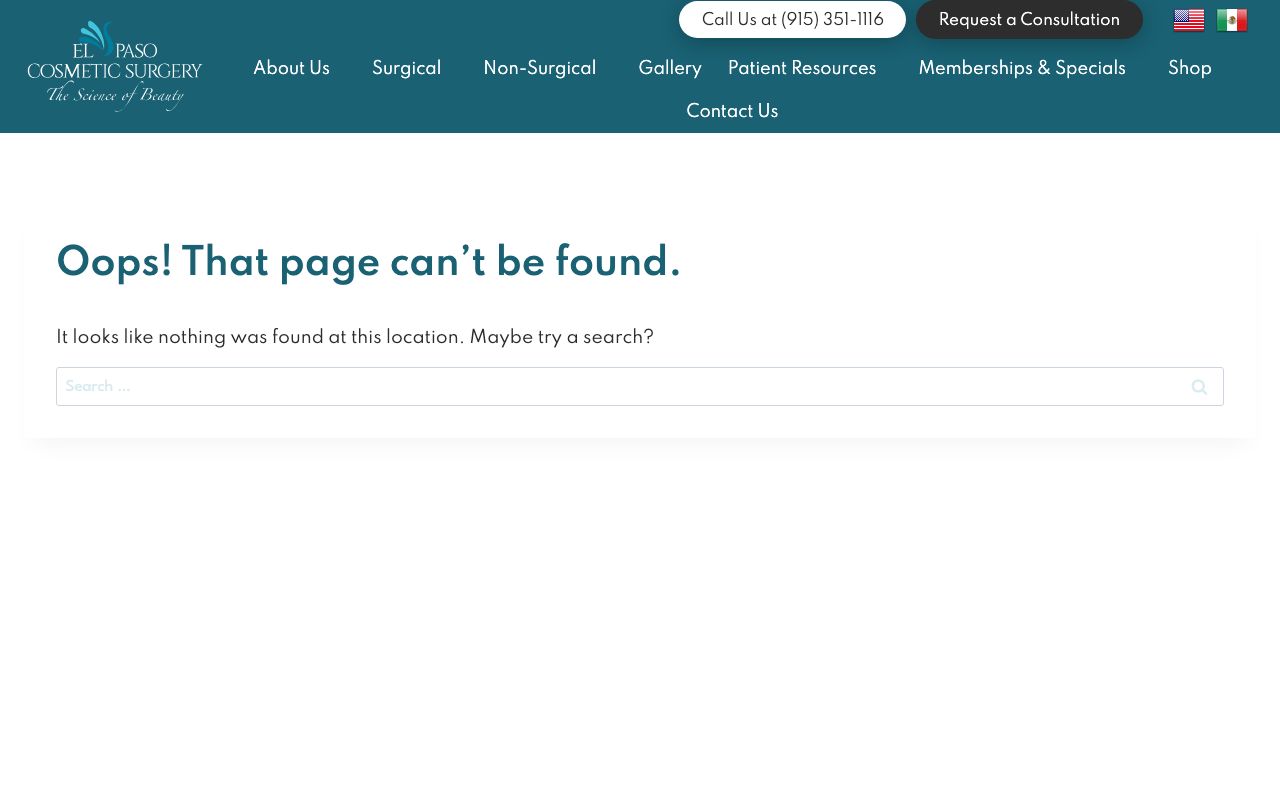Expand the Non-Surgical menu
The image size is (1280, 800).
pyautogui.click(x=539, y=69)
